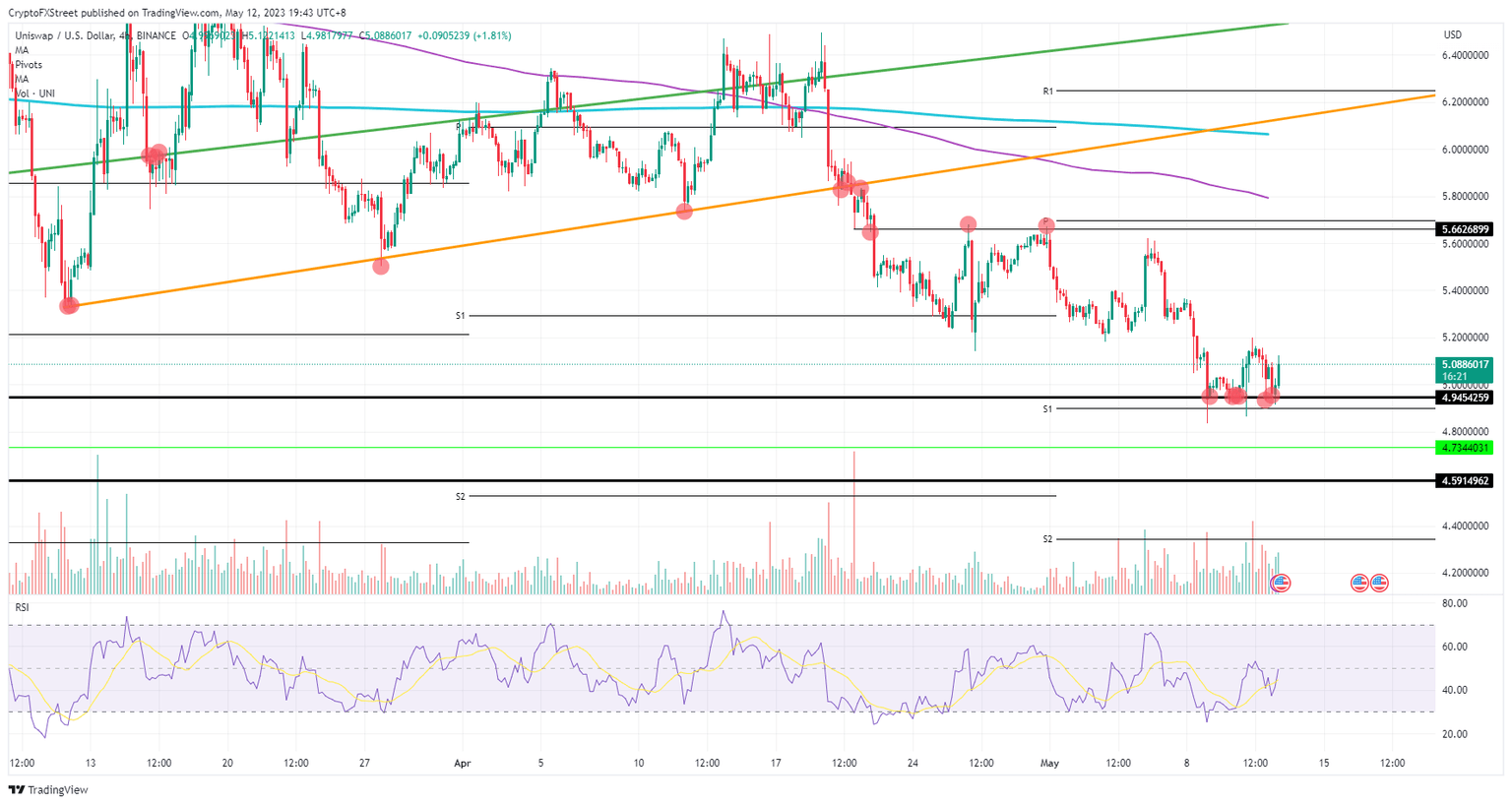This screenshot has width=1512, height=805.
Task: Select the current price label 5.0886017
Action: point(1466,365)
